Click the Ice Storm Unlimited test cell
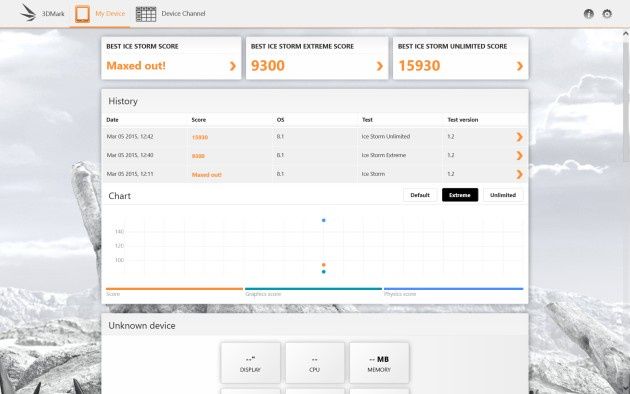630x394 pixels. [x=386, y=137]
